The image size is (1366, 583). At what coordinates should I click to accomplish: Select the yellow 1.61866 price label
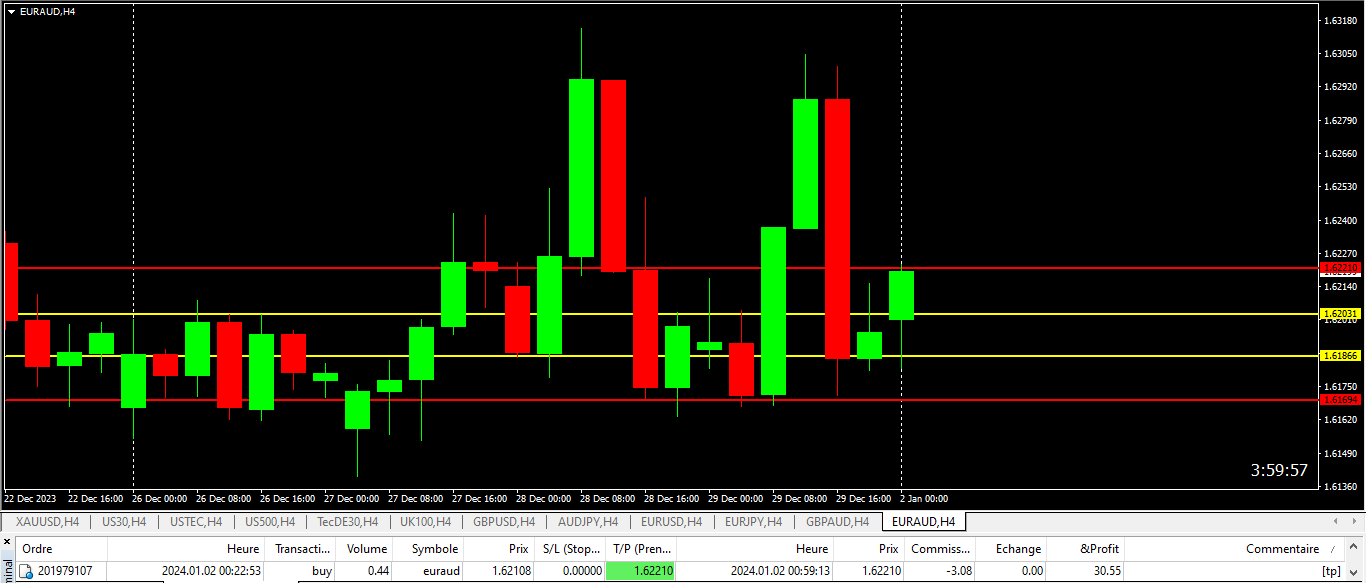1339,356
